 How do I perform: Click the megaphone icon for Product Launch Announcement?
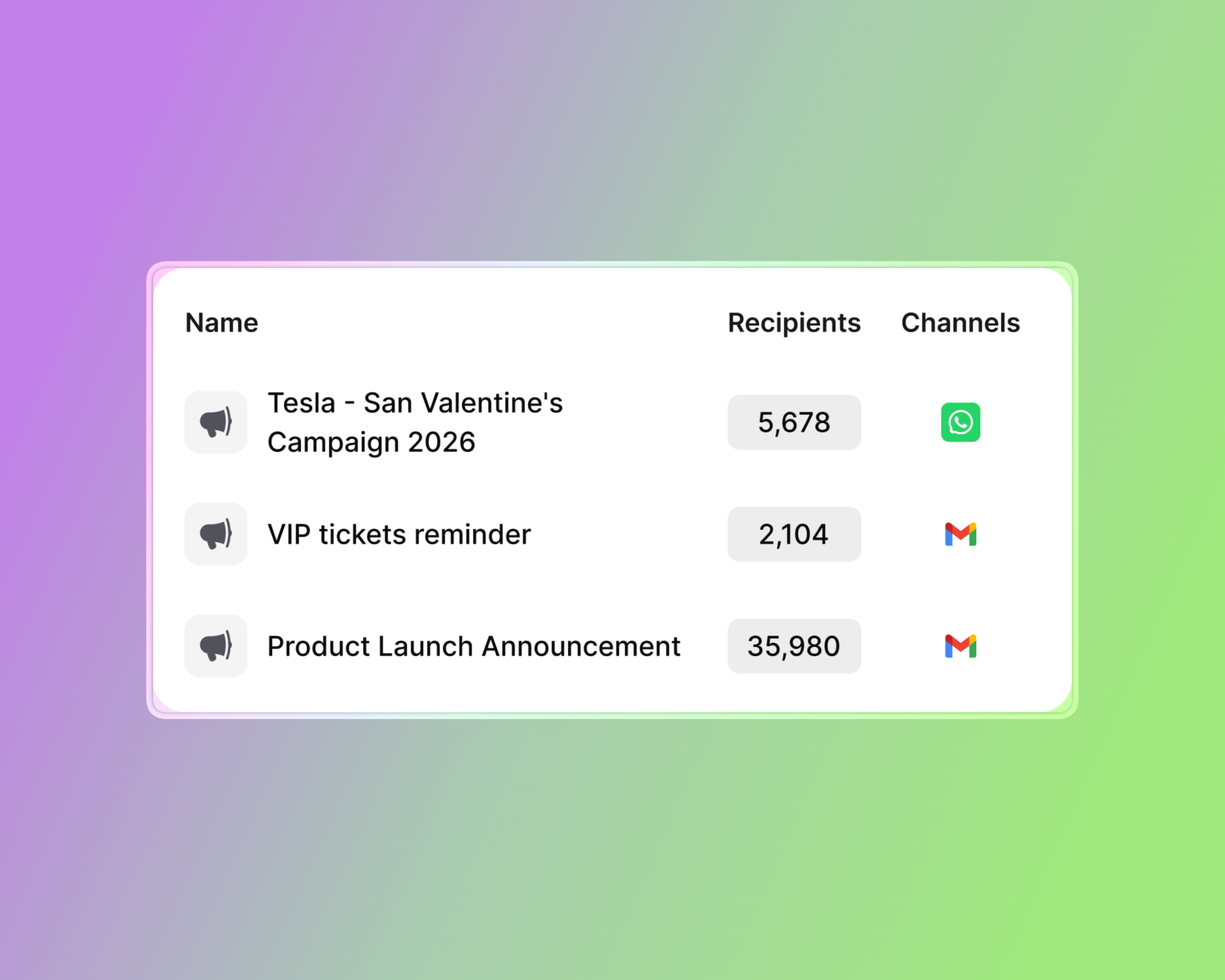[216, 646]
